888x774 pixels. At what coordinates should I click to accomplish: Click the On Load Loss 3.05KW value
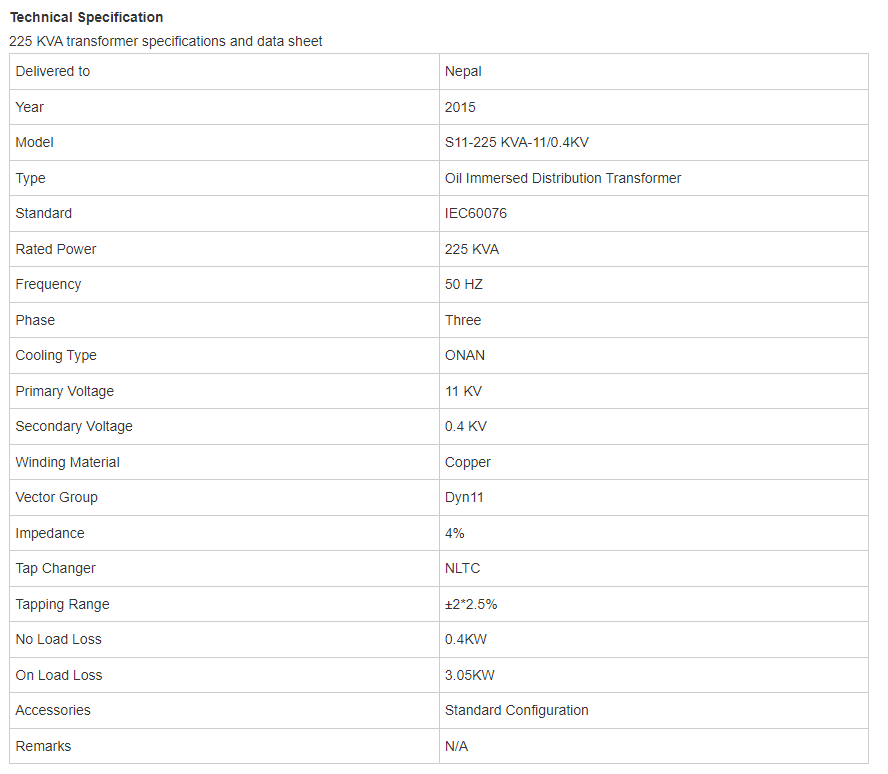469,675
